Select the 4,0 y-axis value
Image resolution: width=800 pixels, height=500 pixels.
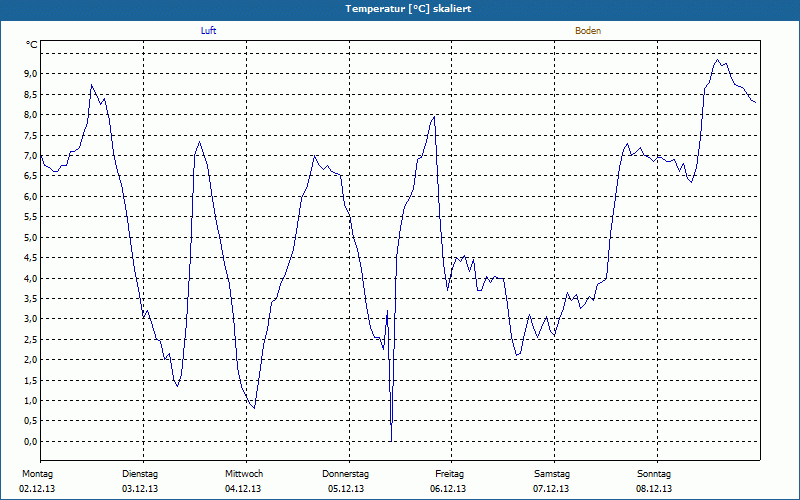tap(31, 278)
